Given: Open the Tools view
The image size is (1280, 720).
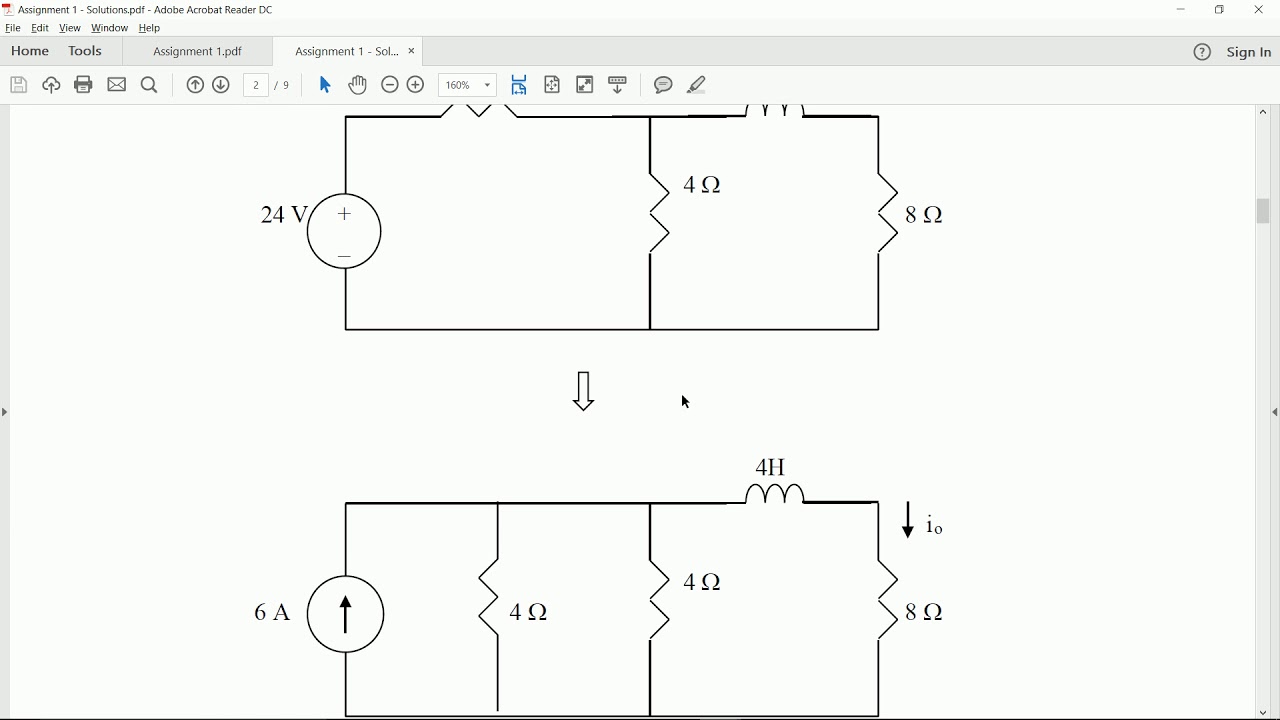Looking at the screenshot, I should pos(85,51).
